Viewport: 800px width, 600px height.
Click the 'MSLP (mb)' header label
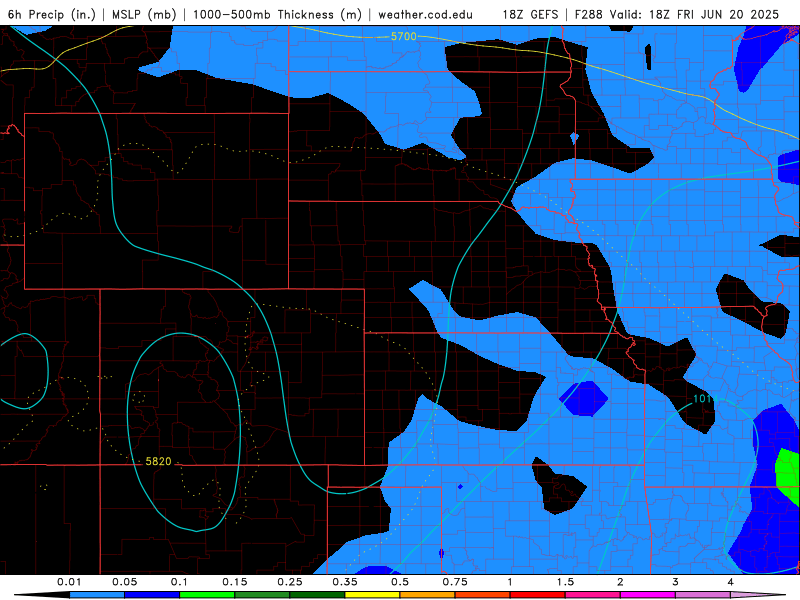point(144,14)
